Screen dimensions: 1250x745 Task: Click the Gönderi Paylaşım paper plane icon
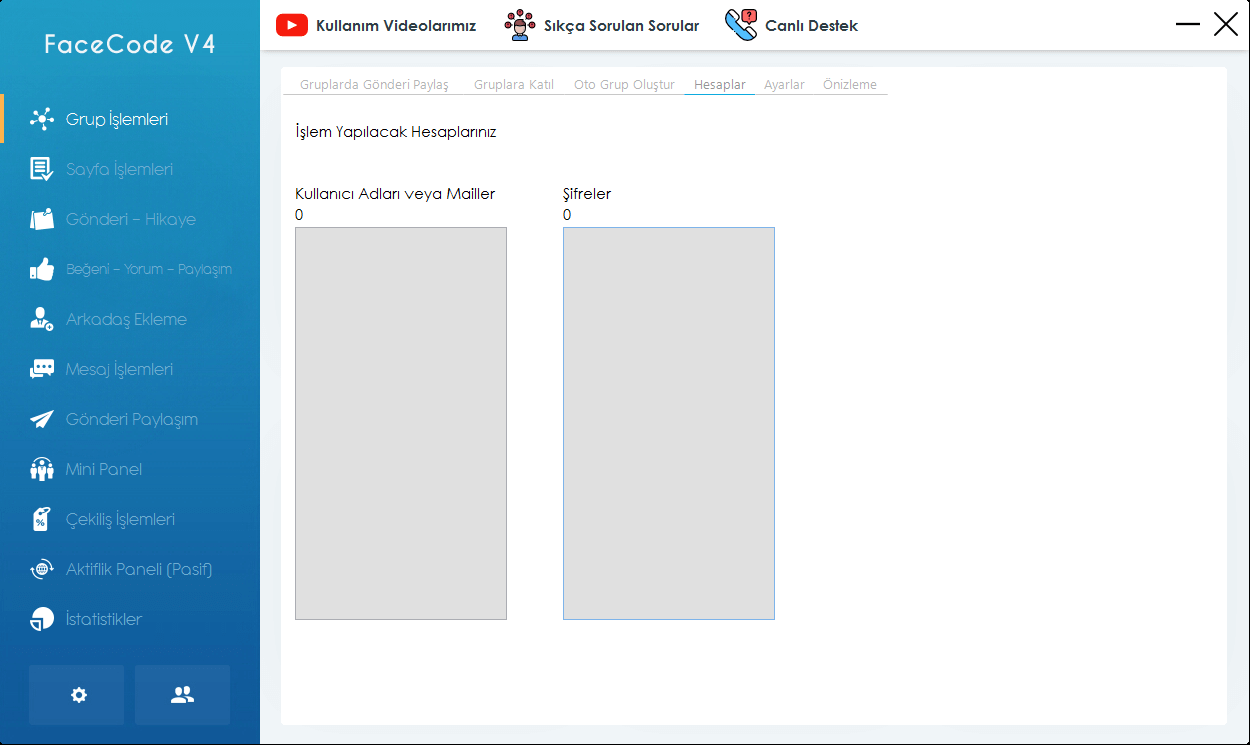(x=42, y=419)
